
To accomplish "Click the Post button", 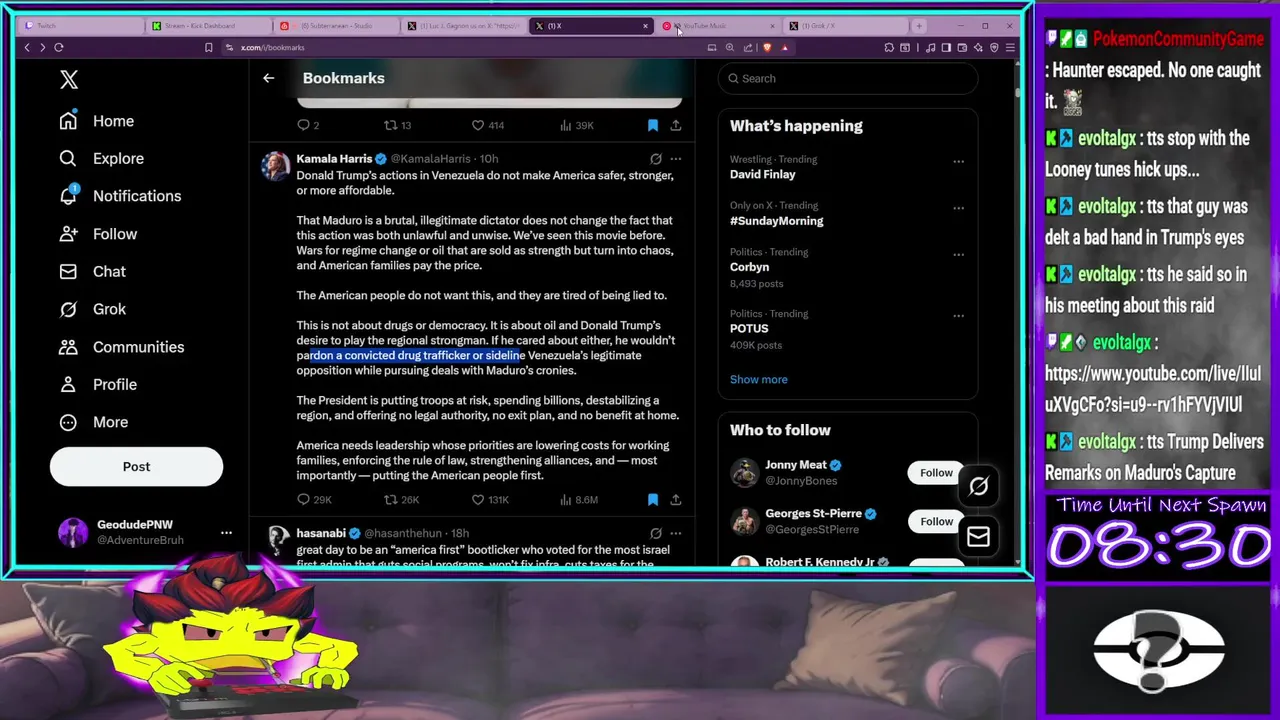I will 136,467.
